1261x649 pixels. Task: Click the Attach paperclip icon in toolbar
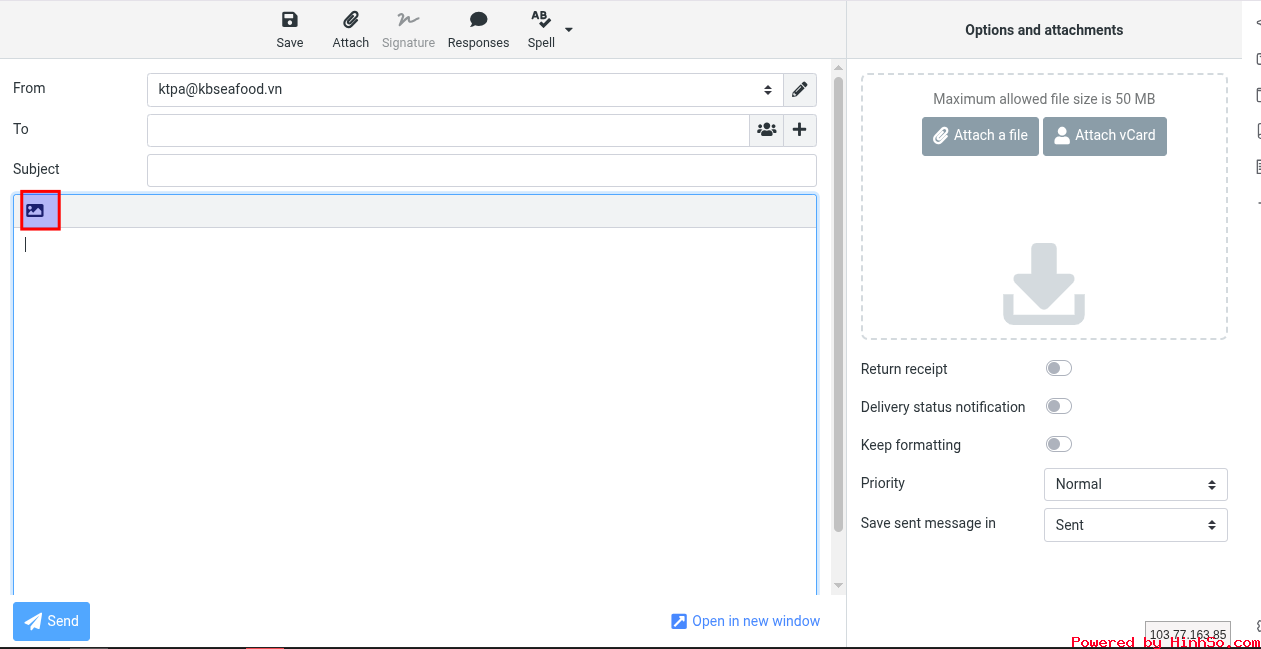[x=351, y=20]
